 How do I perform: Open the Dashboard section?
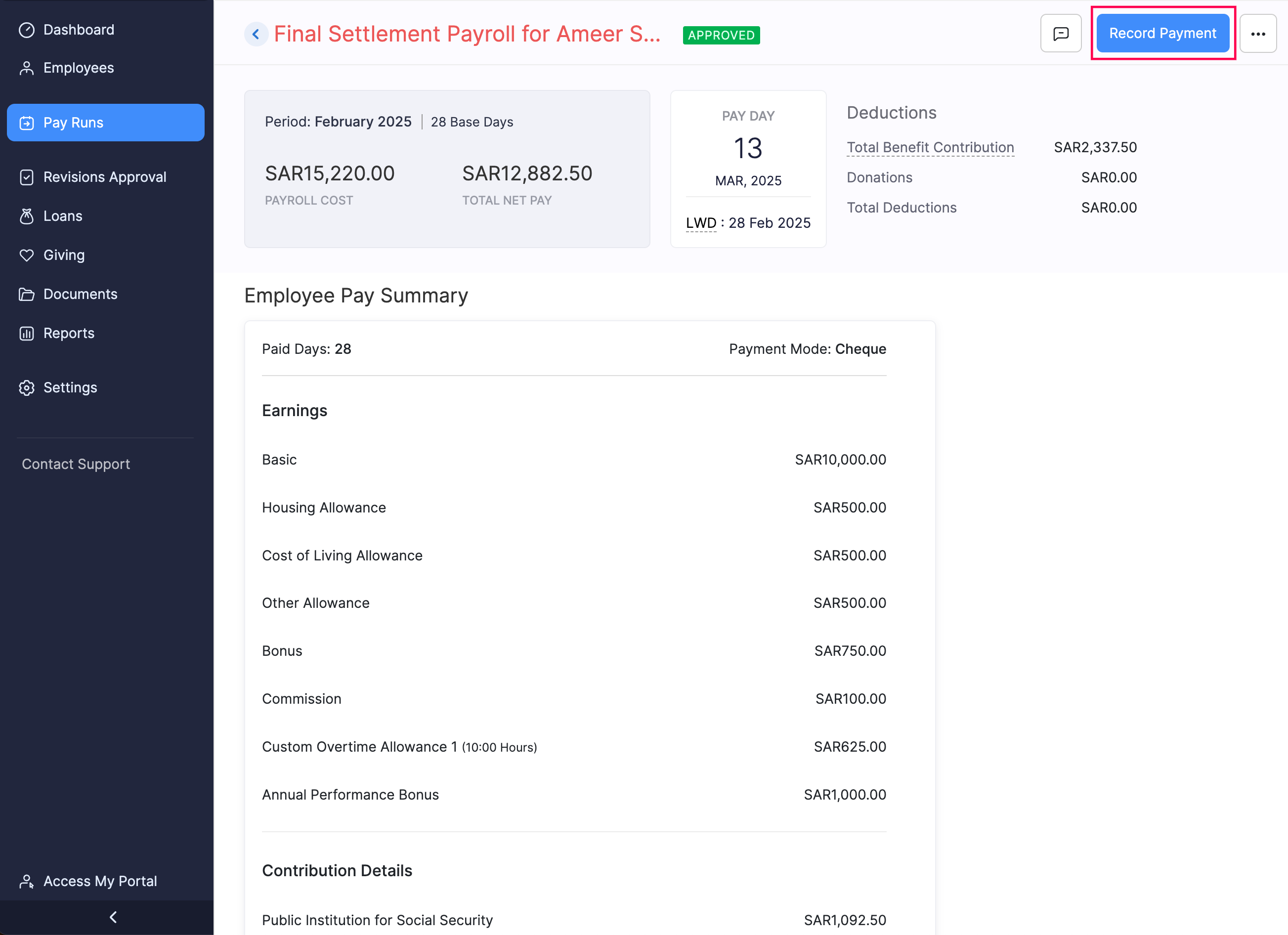point(79,29)
